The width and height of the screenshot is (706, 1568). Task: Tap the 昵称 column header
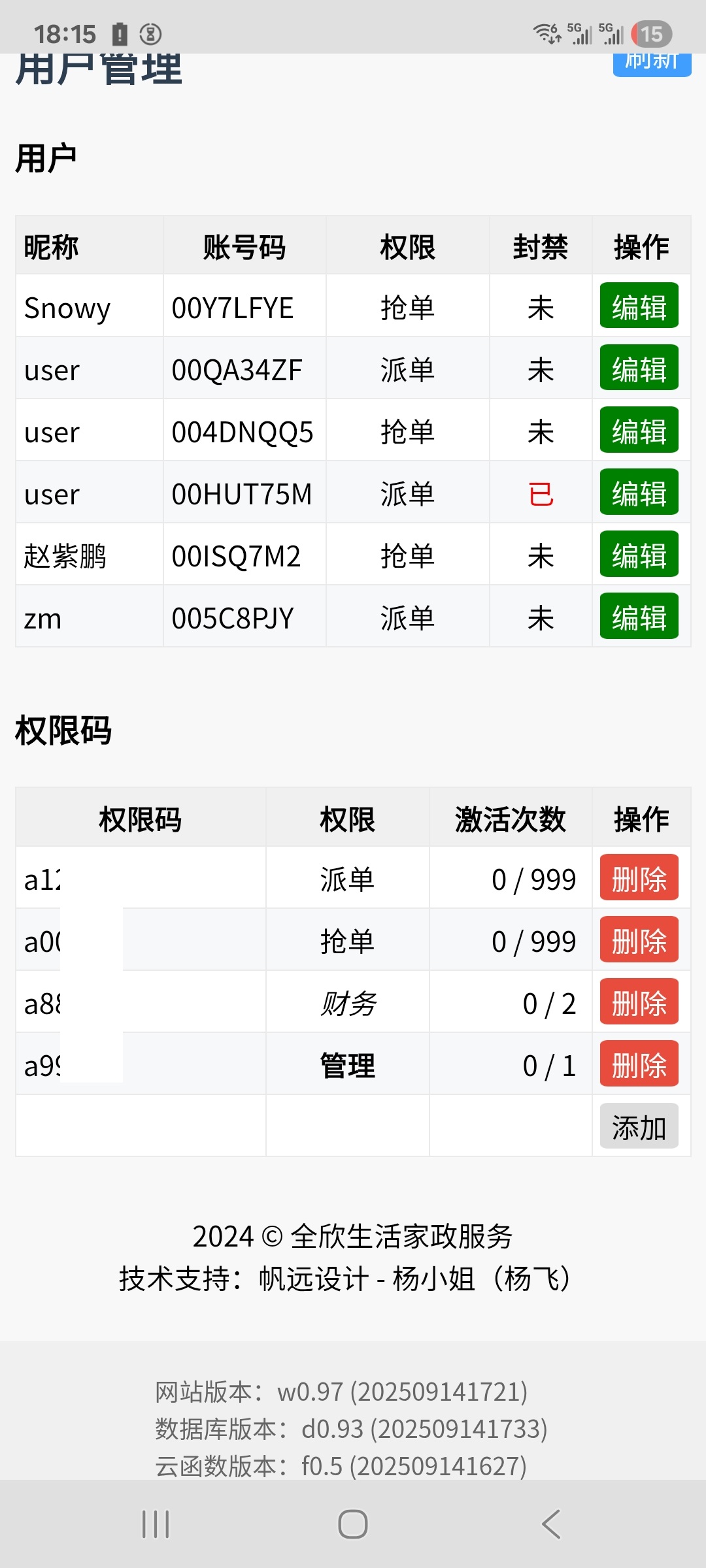coord(52,247)
